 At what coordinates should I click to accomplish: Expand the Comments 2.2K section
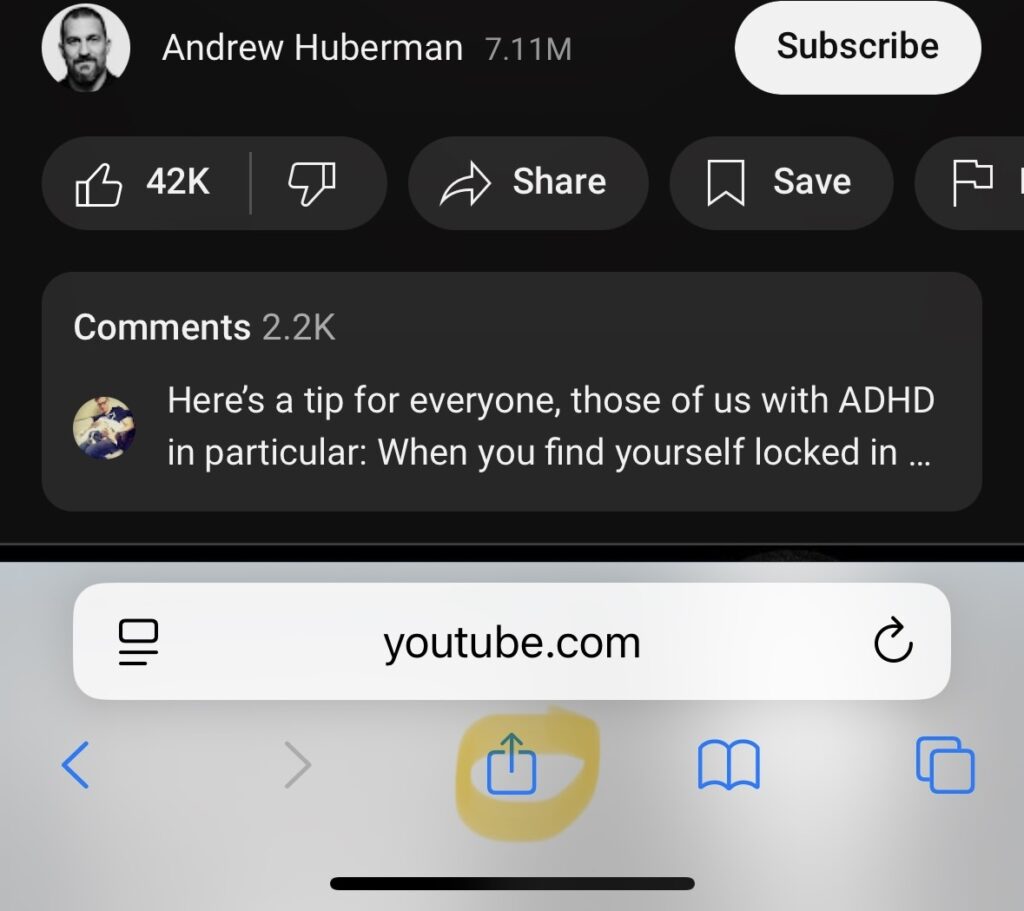coord(204,327)
